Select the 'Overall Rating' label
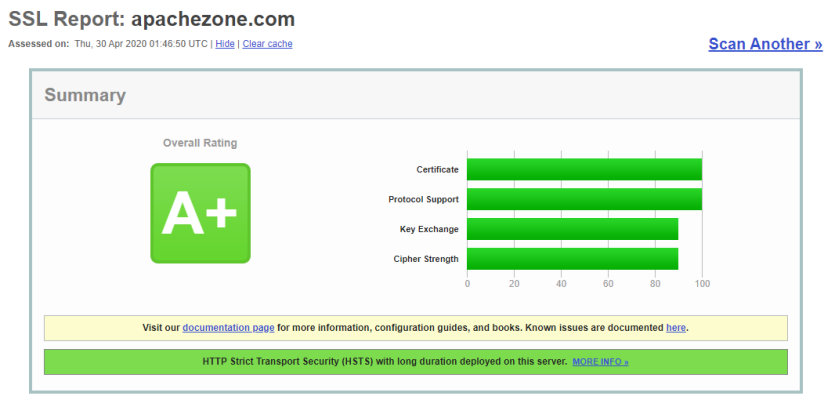835x407 pixels. 200,143
